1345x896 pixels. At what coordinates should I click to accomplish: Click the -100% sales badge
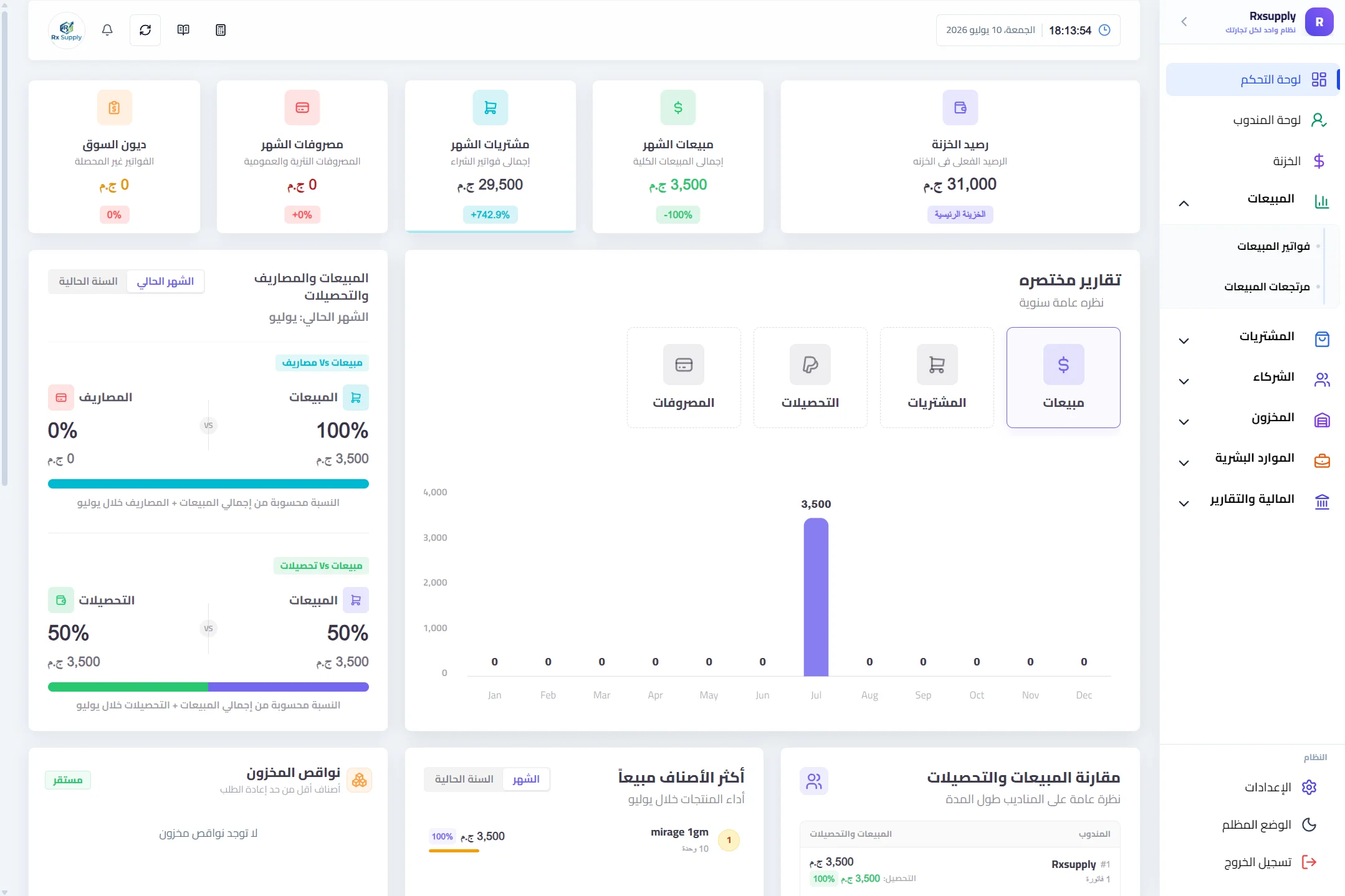click(x=678, y=215)
